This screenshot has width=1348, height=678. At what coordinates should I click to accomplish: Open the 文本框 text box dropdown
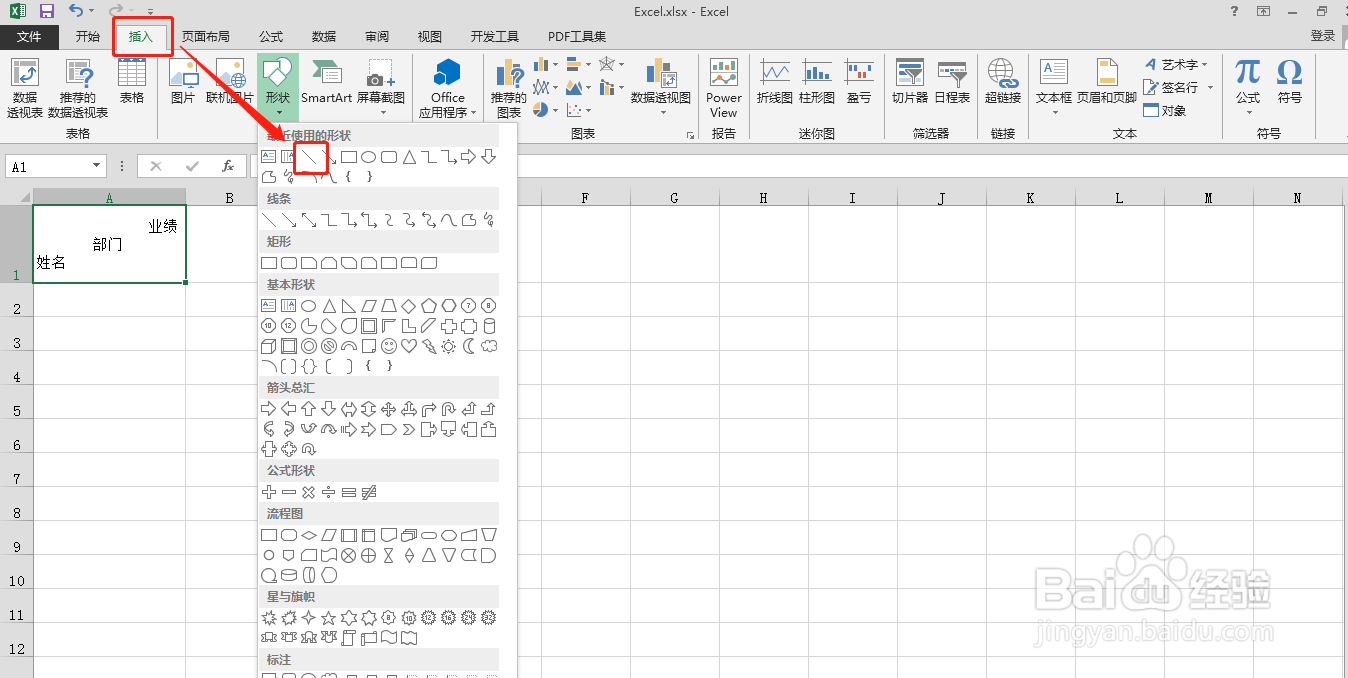click(x=1054, y=86)
